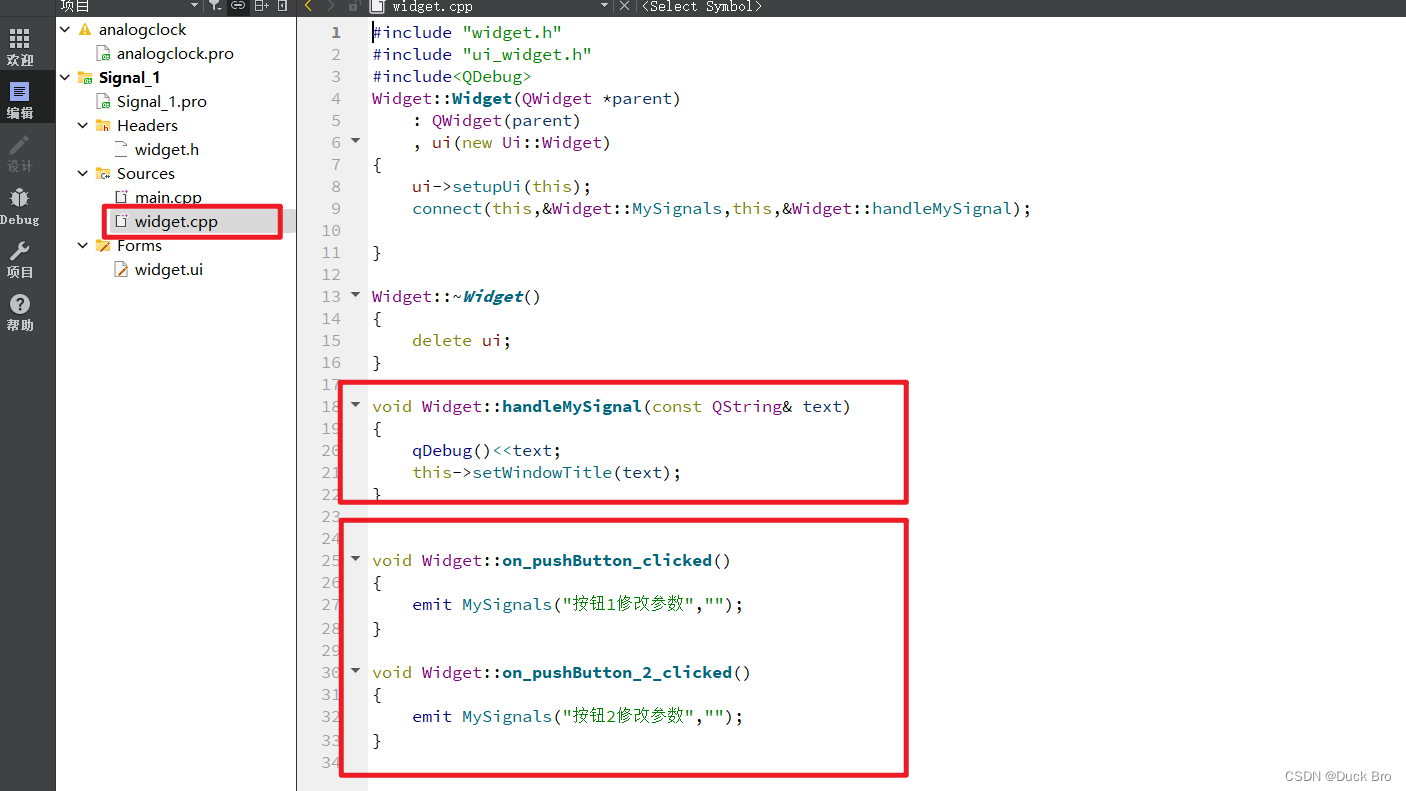This screenshot has height=791, width=1406.
Task: Select the Headers folder label
Action: coord(147,125)
